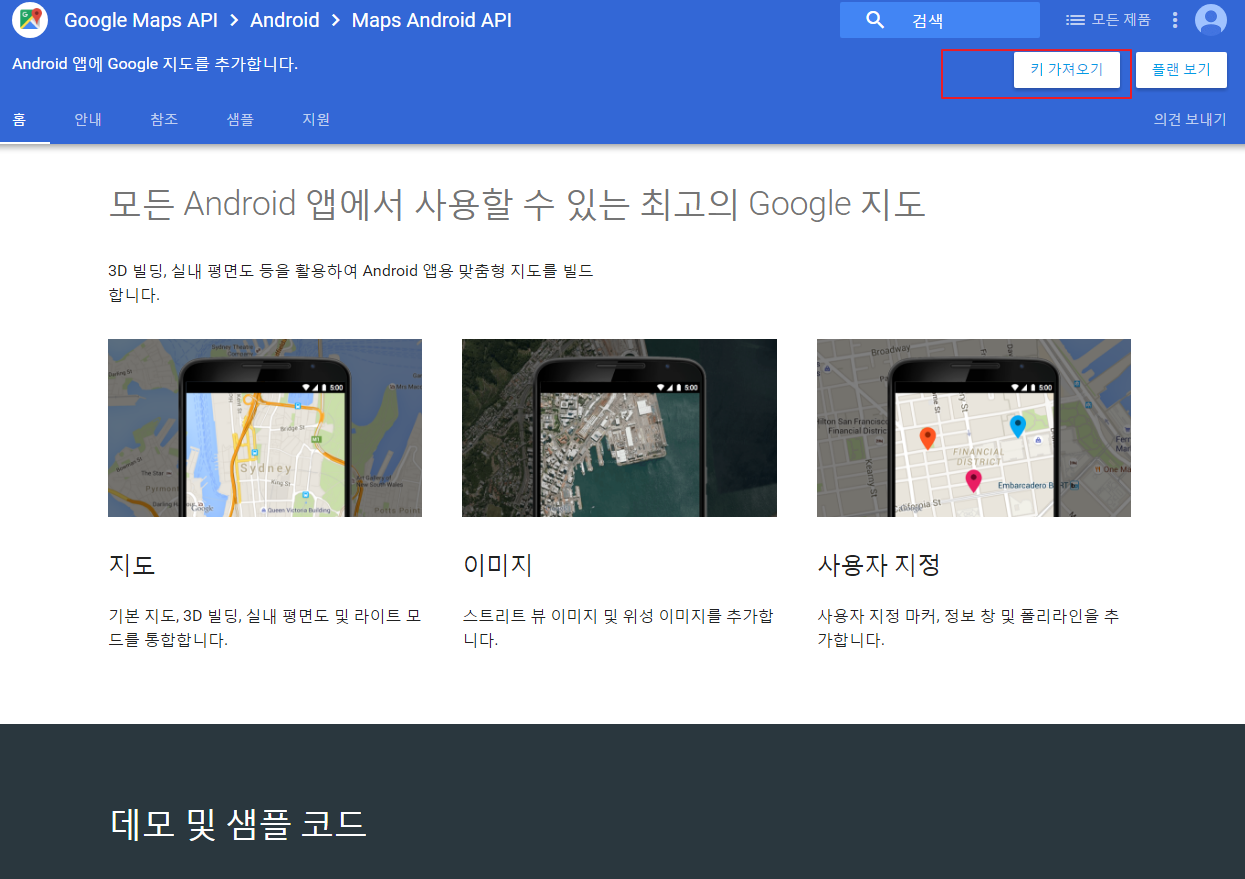Switch to the 안내 tab
Image resolution: width=1245 pixels, height=879 pixels.
click(x=88, y=119)
